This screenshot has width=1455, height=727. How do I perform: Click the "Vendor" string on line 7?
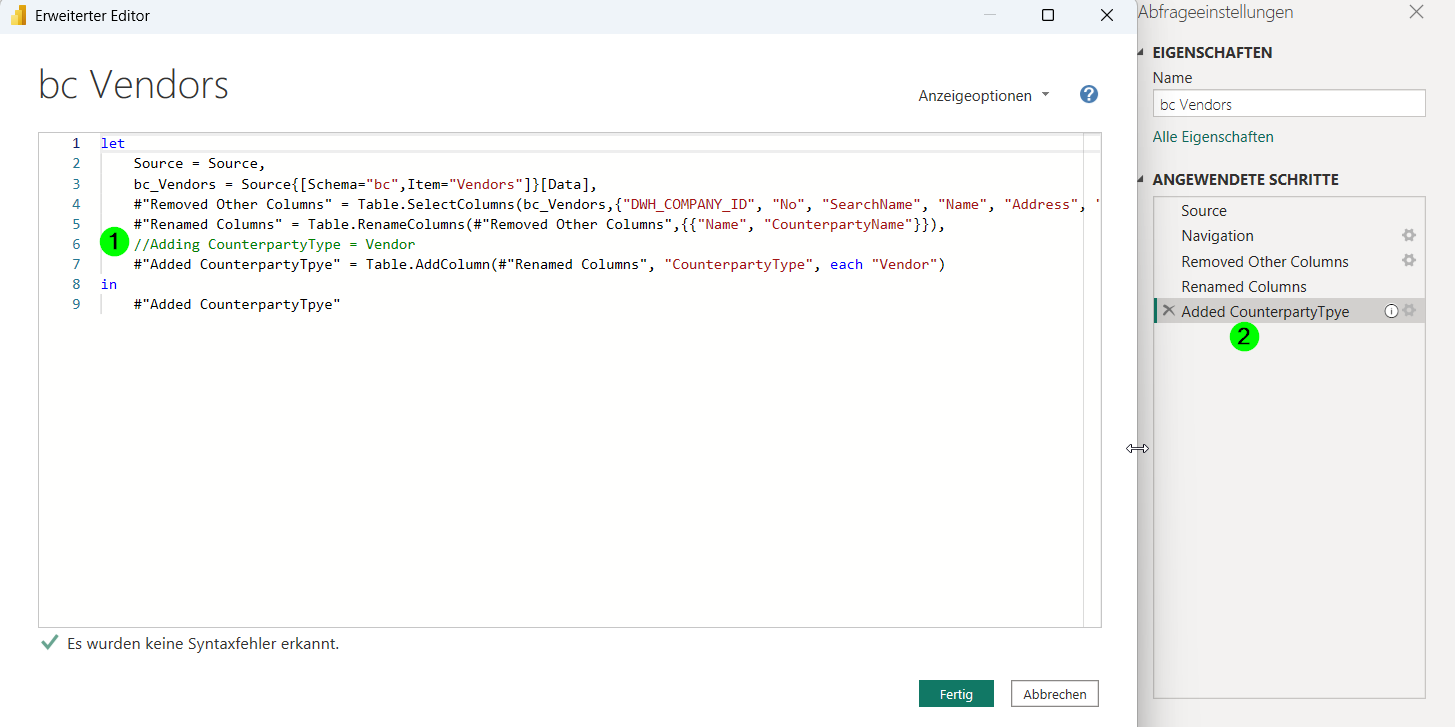pyautogui.click(x=904, y=264)
